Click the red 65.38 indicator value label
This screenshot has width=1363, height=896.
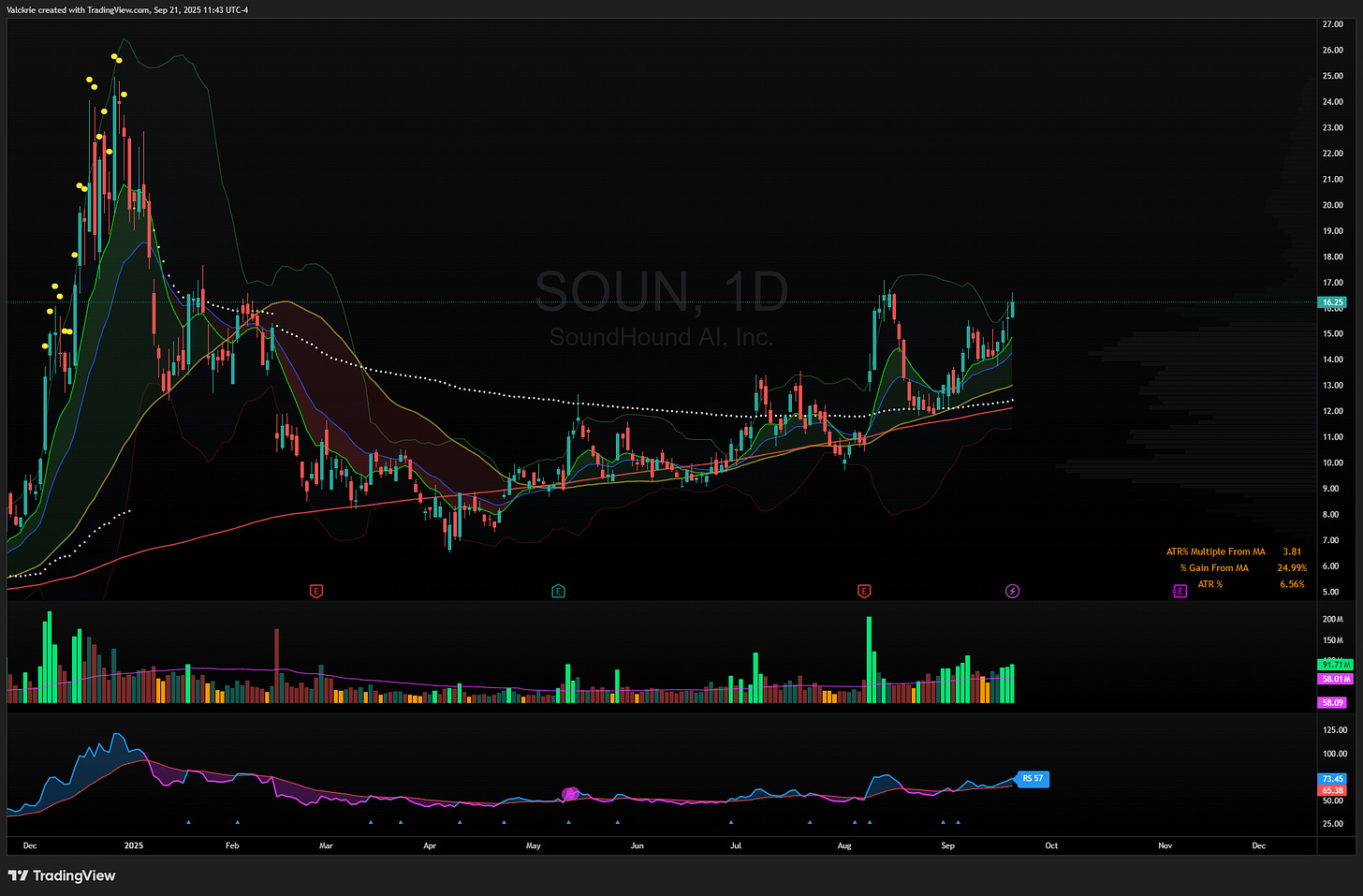click(1332, 790)
